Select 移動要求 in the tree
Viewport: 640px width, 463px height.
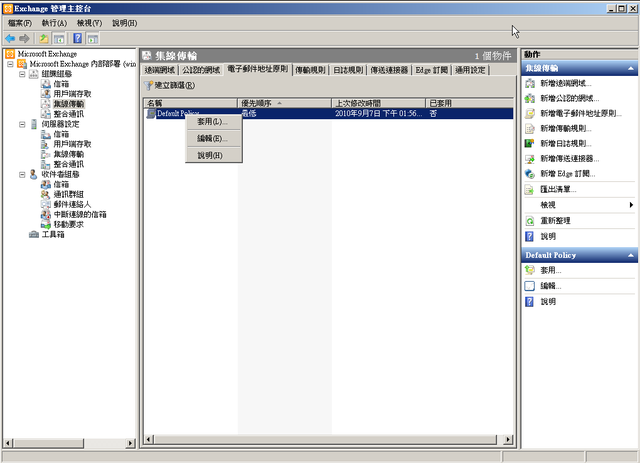coord(69,224)
